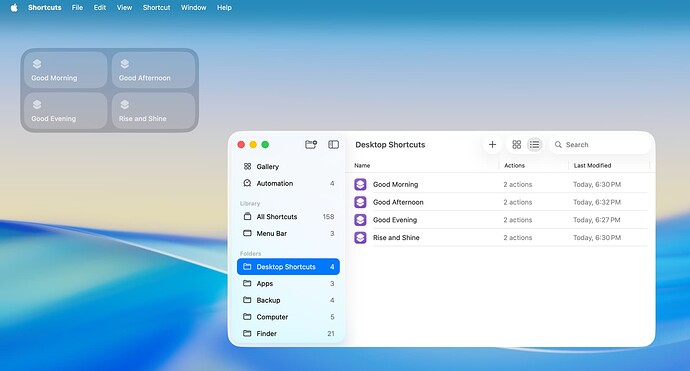690x371 pixels.
Task: Select the Finder folder
Action: [x=288, y=334]
